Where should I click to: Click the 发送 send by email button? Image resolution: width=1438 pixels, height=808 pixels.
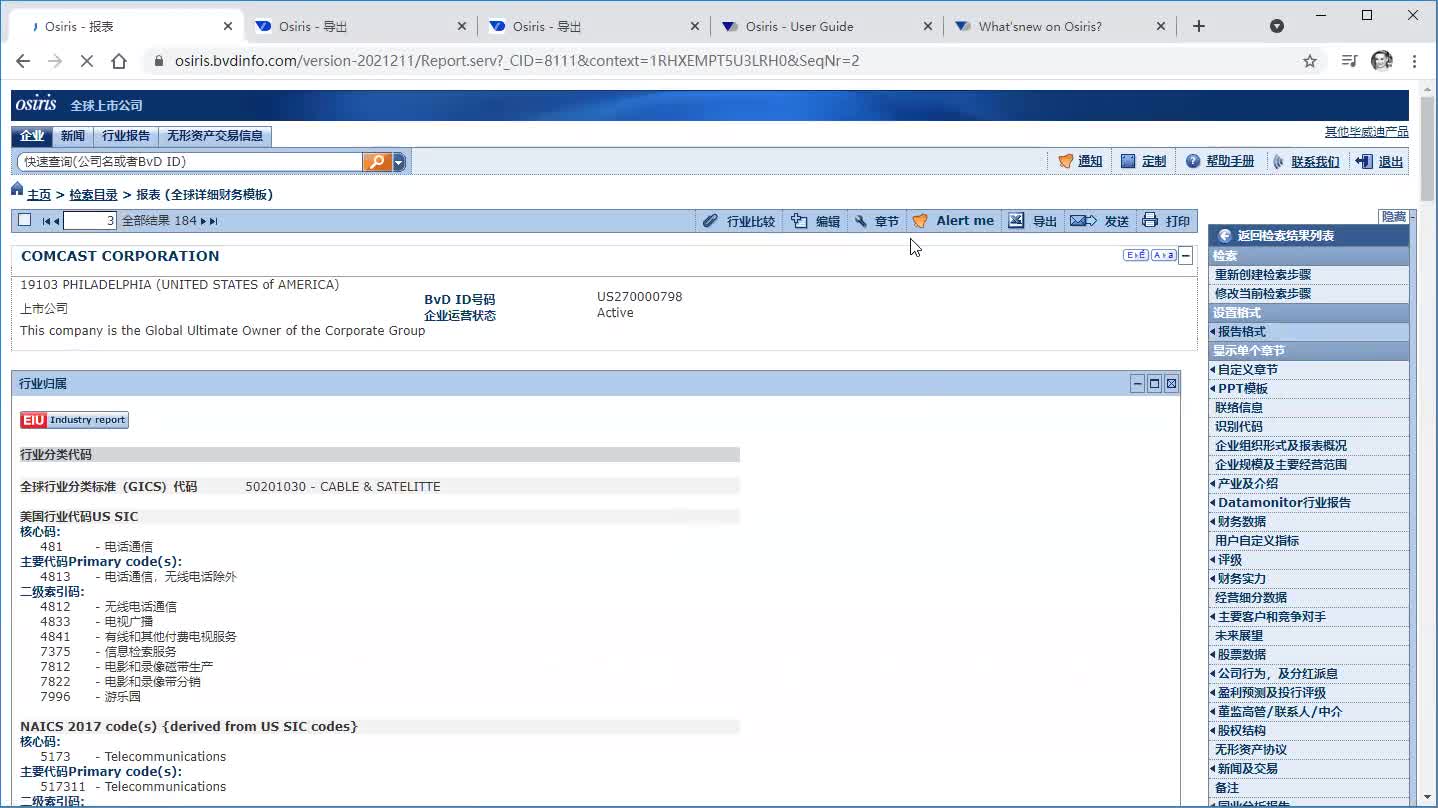tap(1099, 221)
